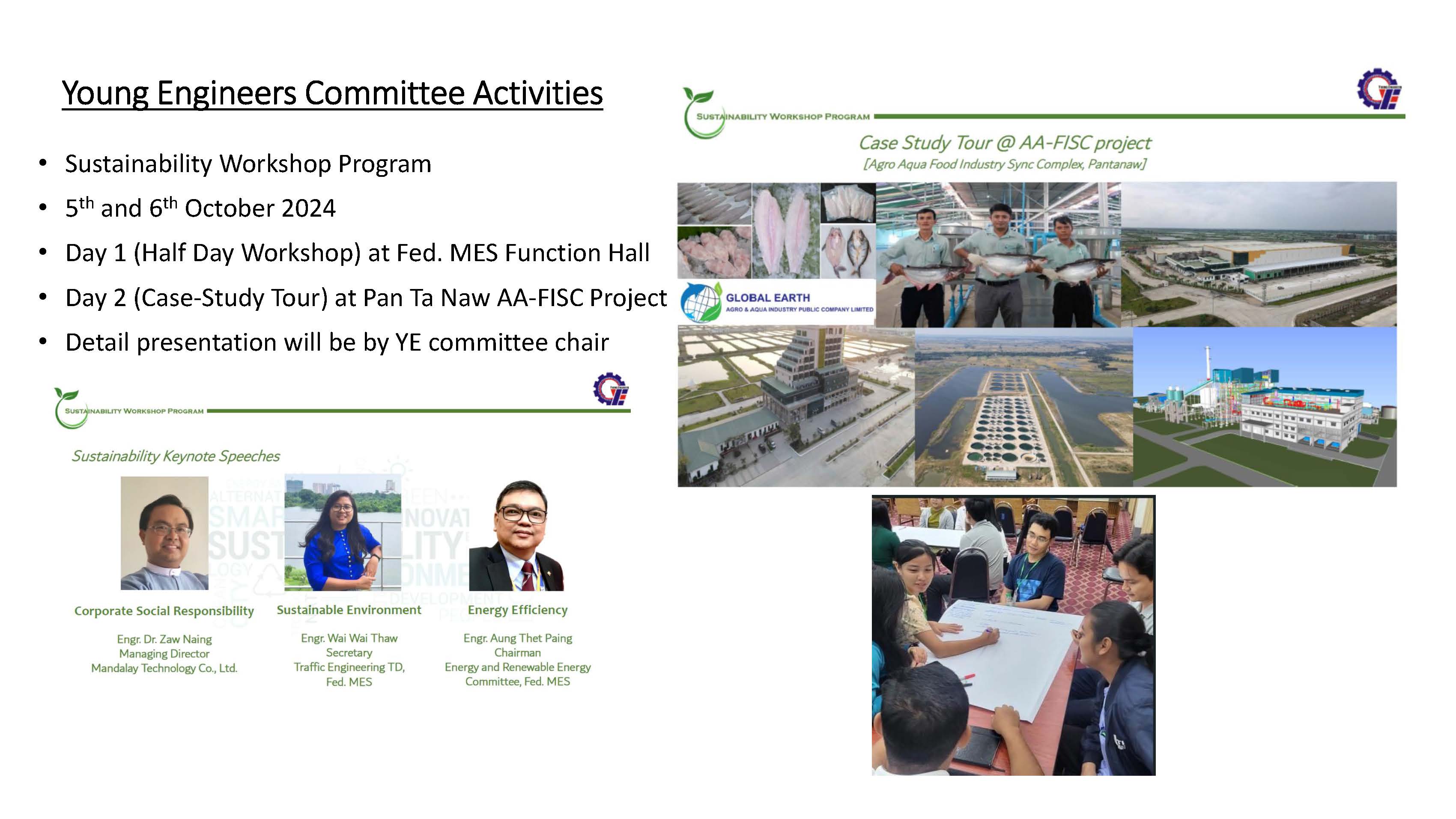Select the pink fish fillet photo
This screenshot has height=819, width=1456.
[x=786, y=230]
